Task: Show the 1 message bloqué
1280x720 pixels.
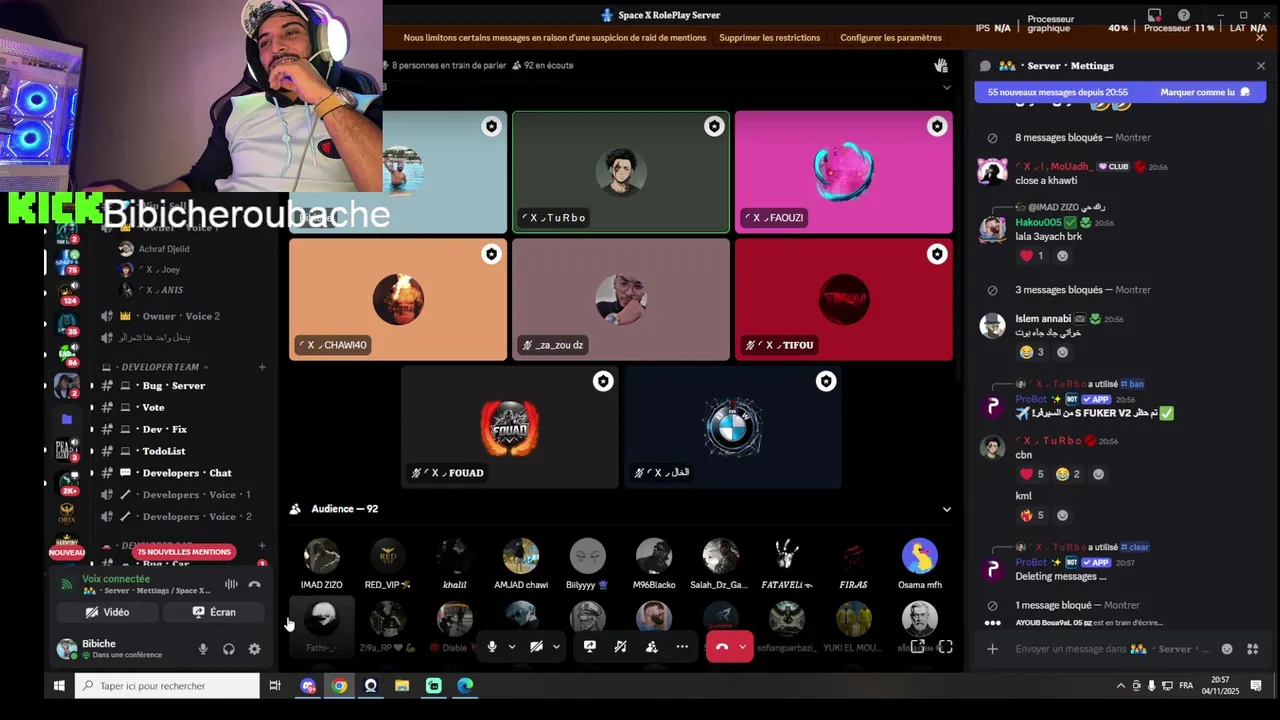Action: [x=1121, y=606]
